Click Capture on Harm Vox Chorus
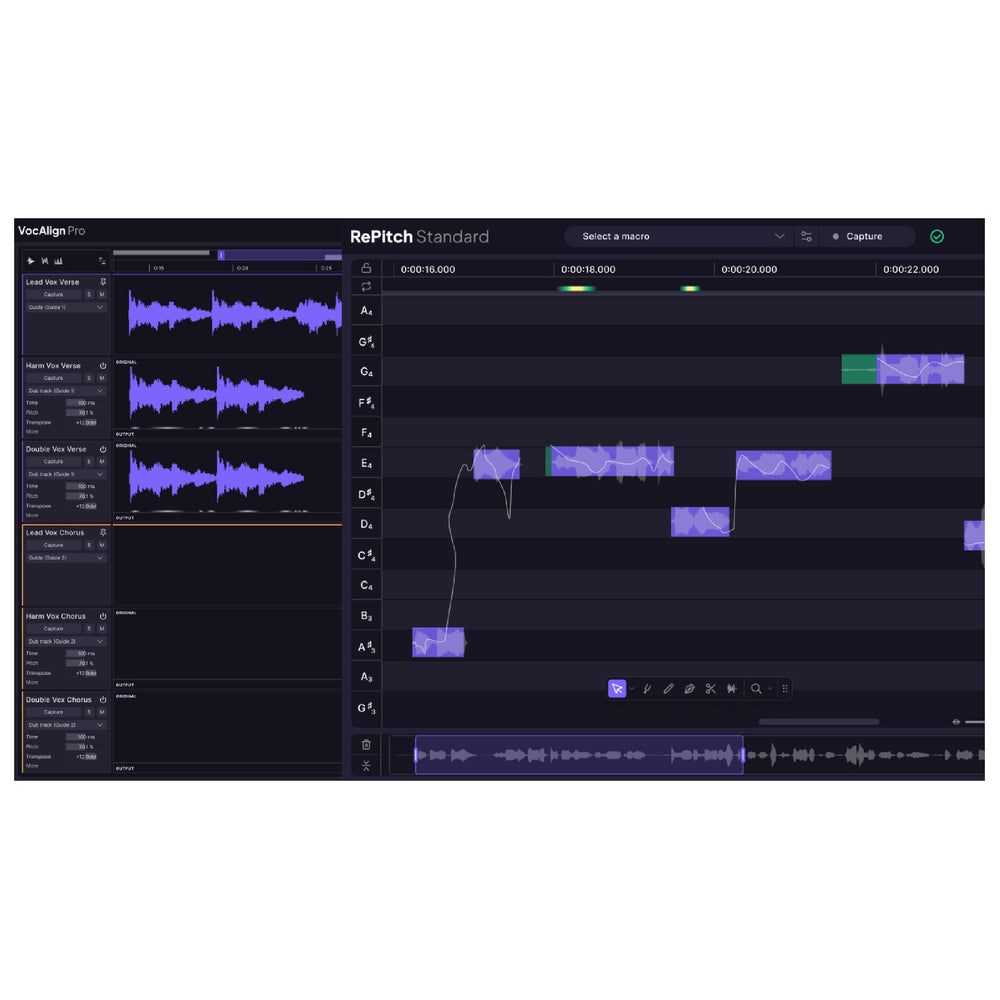Screen dimensions: 1000x1000 (x=54, y=629)
